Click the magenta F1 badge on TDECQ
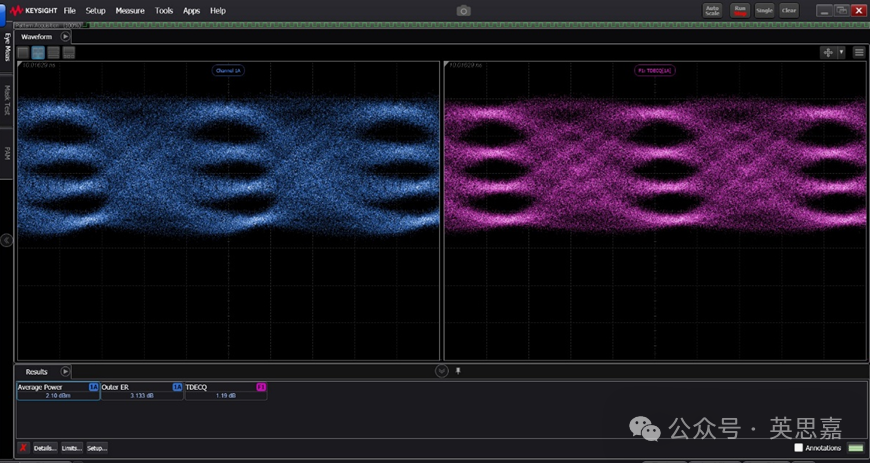Viewport: 870px width, 463px height. click(261, 387)
